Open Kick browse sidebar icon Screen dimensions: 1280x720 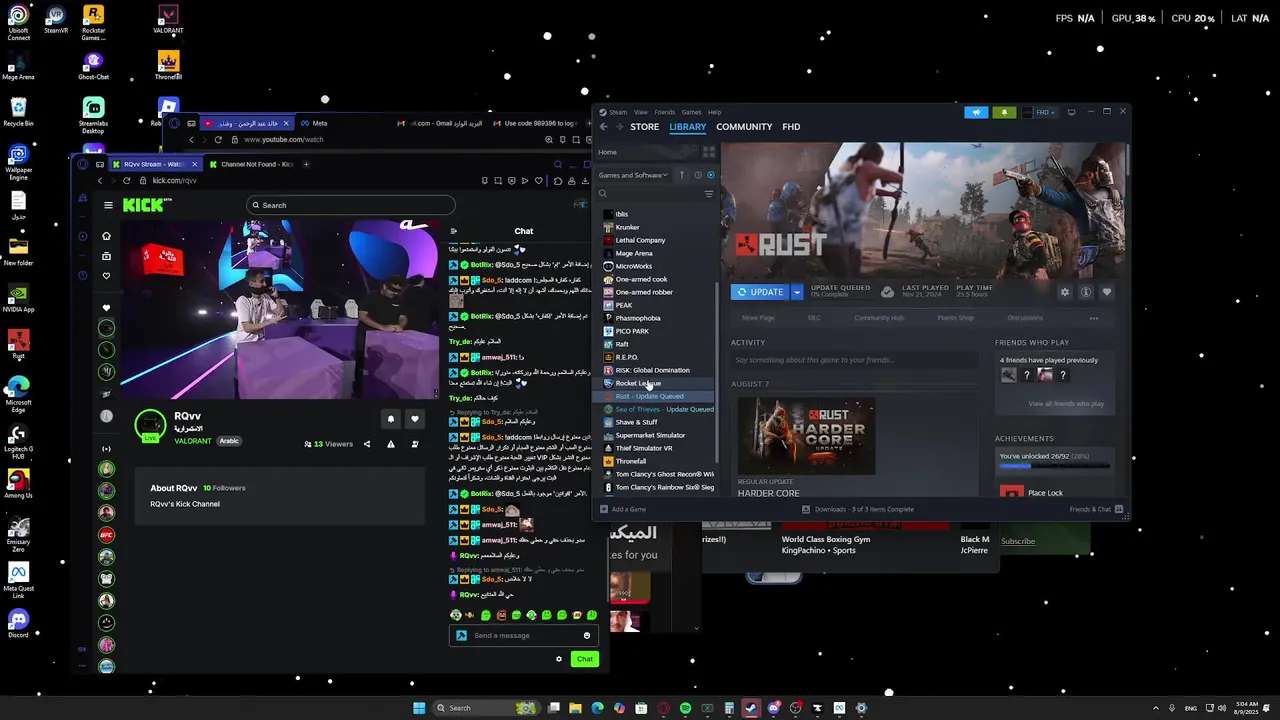(x=106, y=256)
